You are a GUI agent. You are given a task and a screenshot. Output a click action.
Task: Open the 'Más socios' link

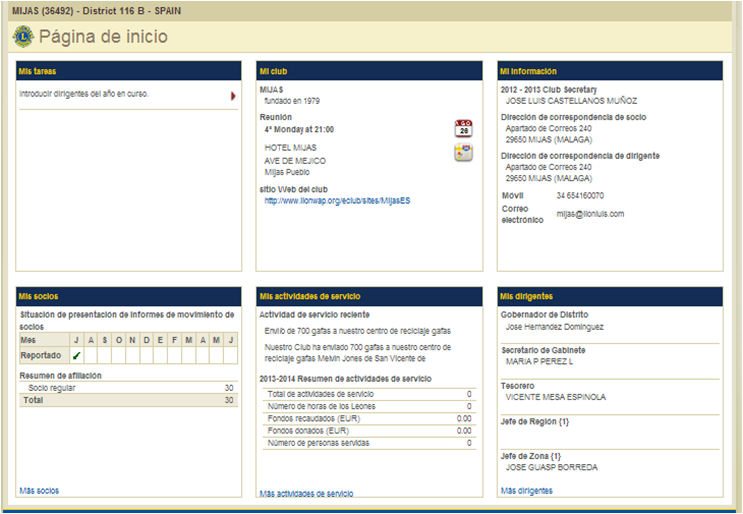click(x=39, y=491)
